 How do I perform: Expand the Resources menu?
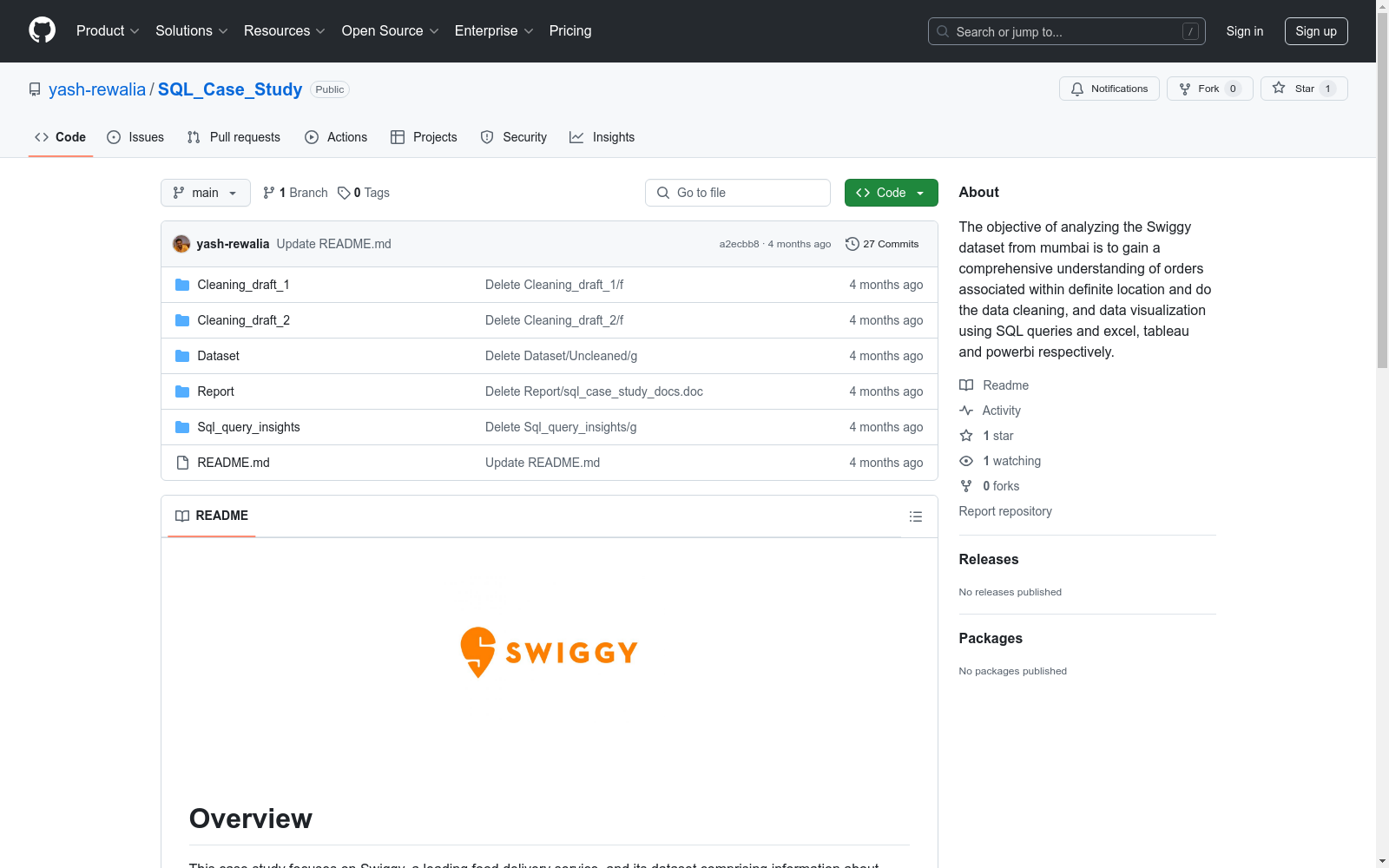tap(285, 31)
